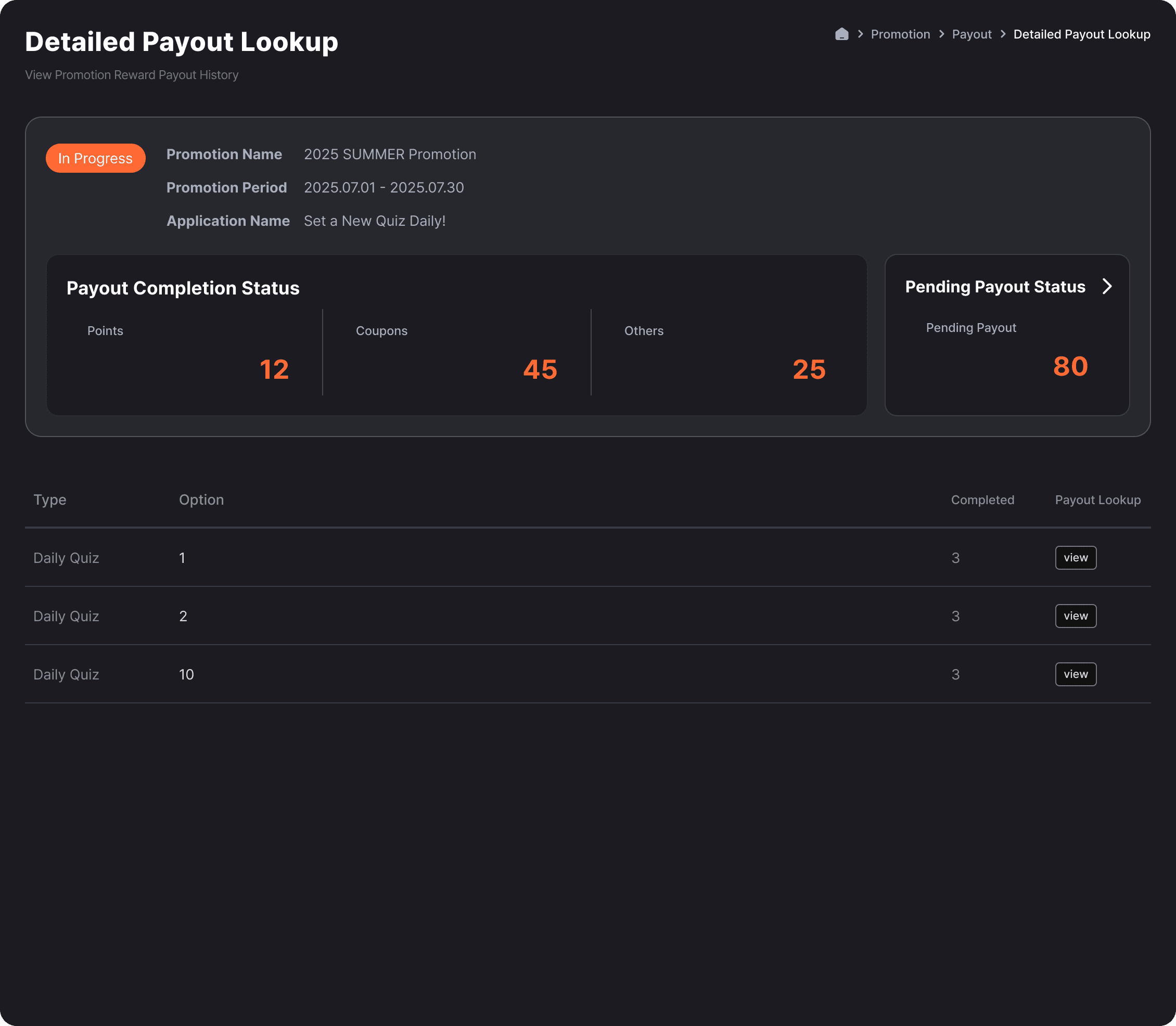Click the Payout Lookup column header

[1097, 500]
